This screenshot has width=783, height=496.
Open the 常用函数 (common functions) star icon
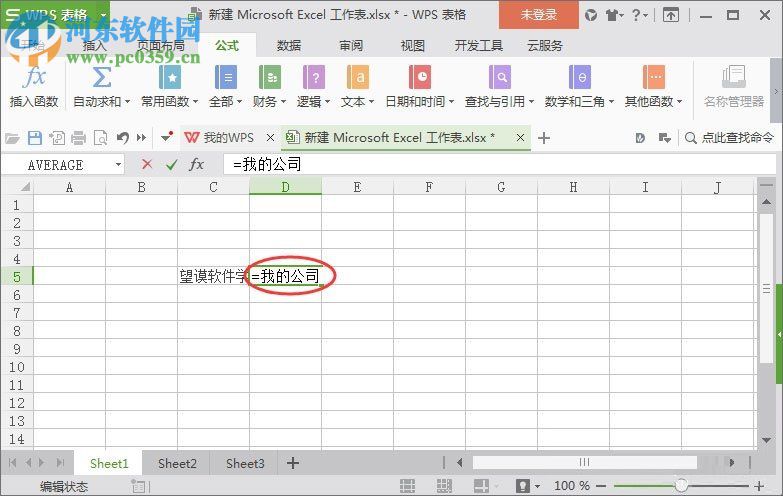pos(170,77)
